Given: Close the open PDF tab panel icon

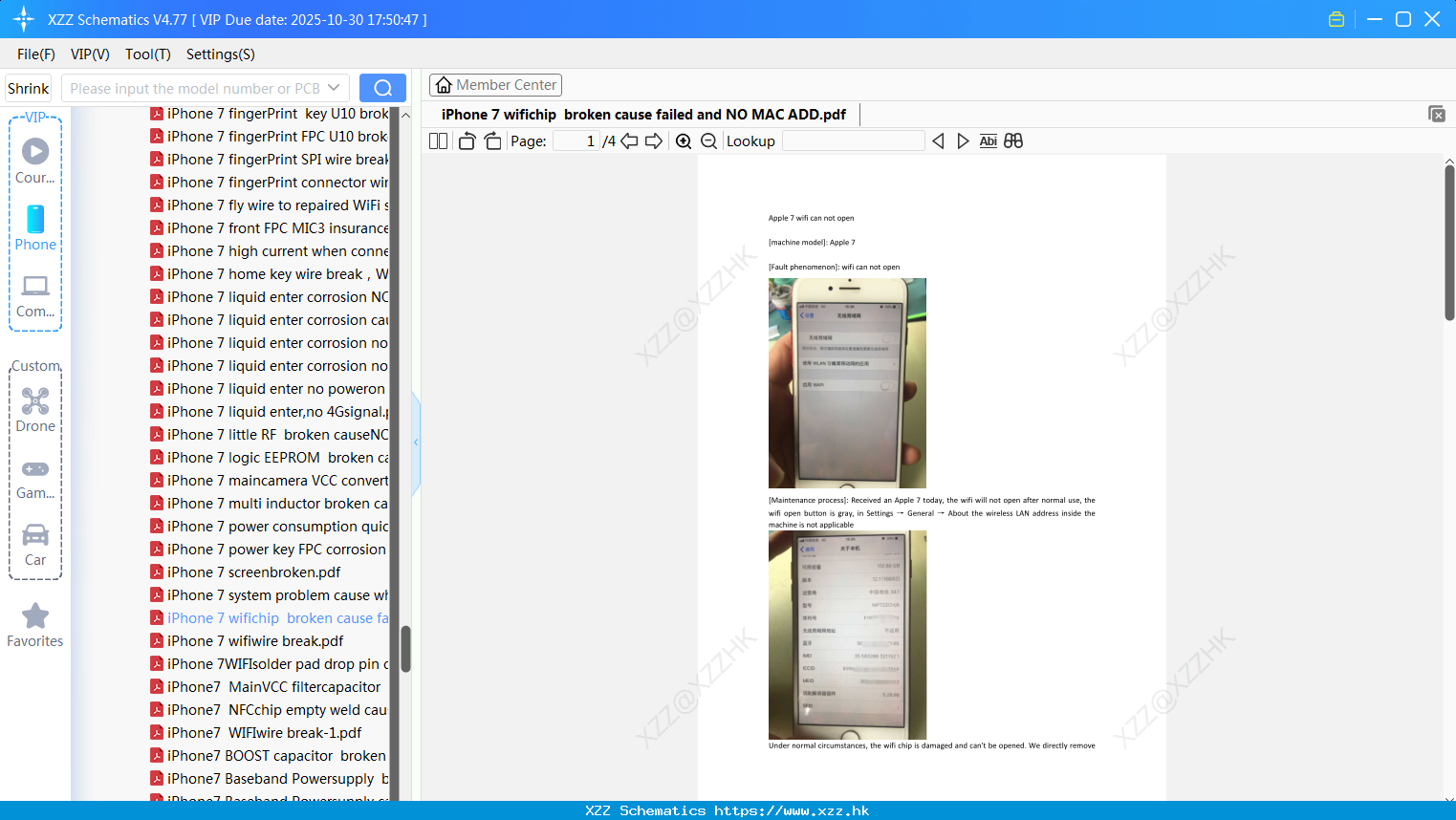Looking at the screenshot, I should [1436, 114].
